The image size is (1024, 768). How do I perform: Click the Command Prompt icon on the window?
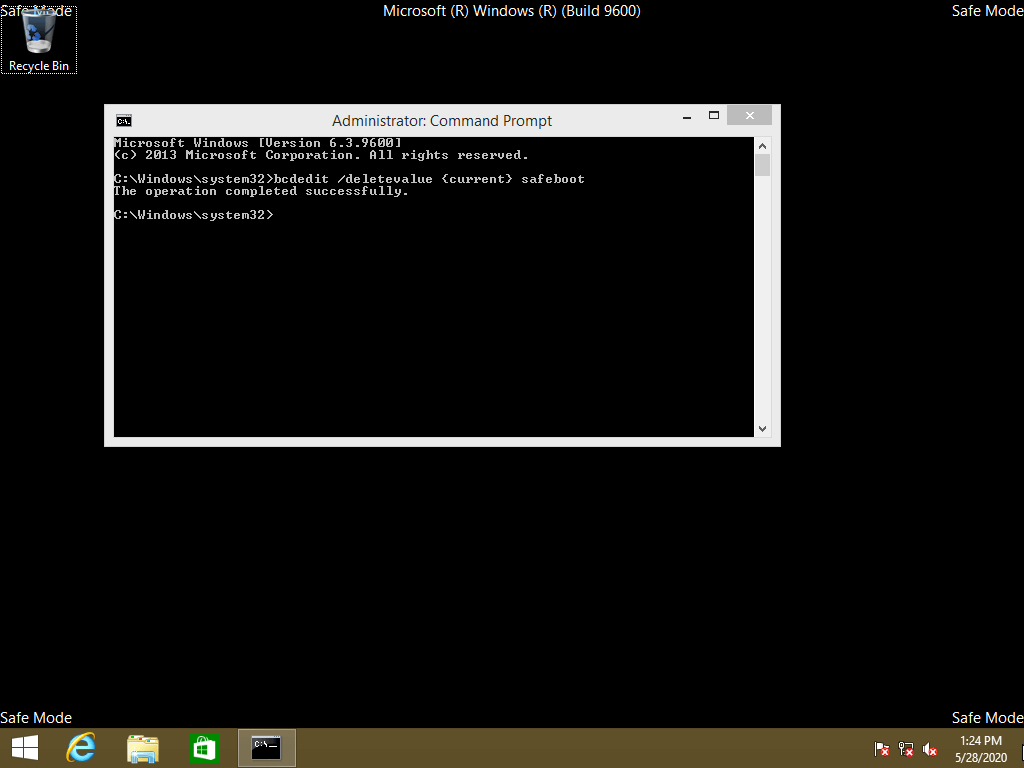coord(123,120)
